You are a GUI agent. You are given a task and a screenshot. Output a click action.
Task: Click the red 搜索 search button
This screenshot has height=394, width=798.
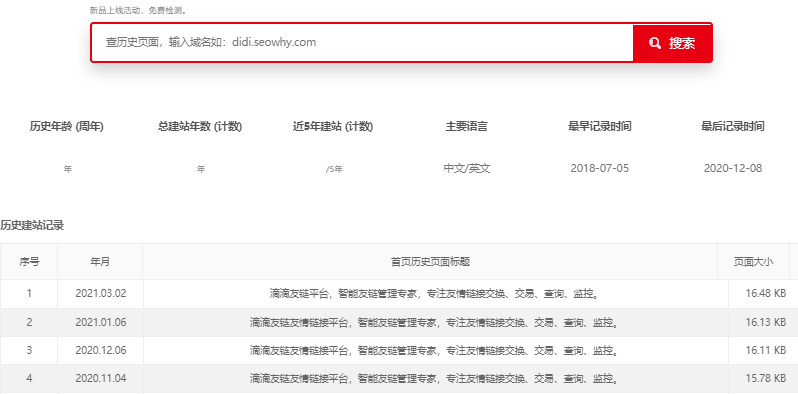click(672, 43)
